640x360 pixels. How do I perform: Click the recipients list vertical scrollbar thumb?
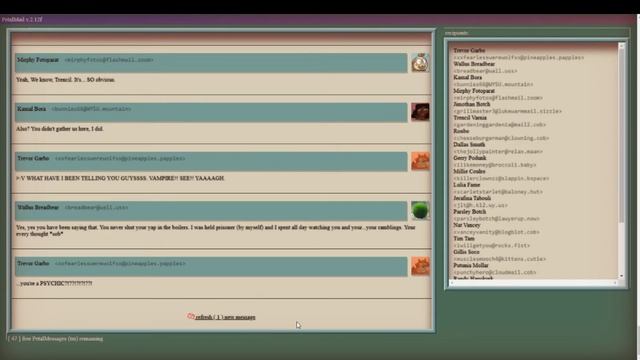(622, 137)
